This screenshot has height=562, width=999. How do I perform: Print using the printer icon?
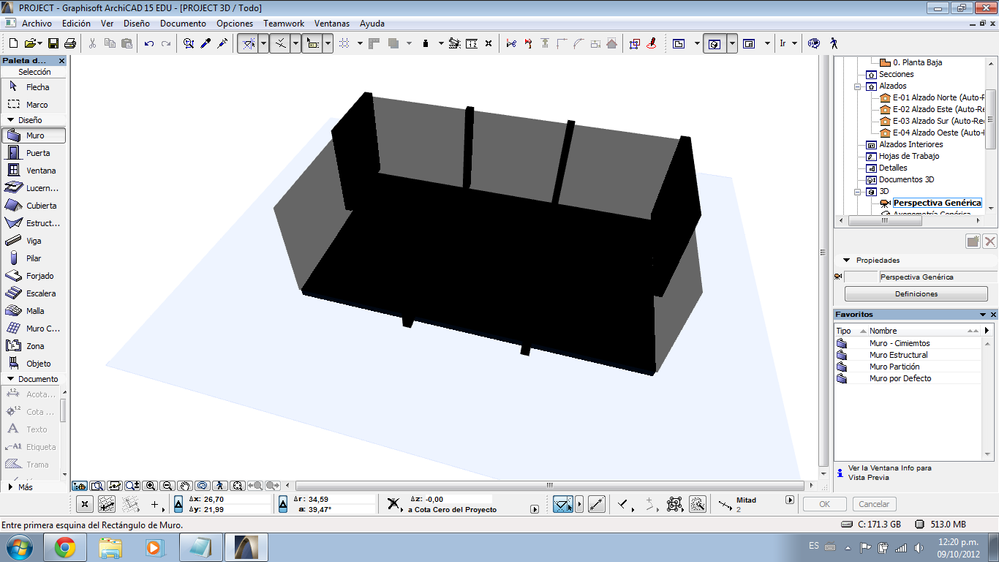tap(70, 43)
